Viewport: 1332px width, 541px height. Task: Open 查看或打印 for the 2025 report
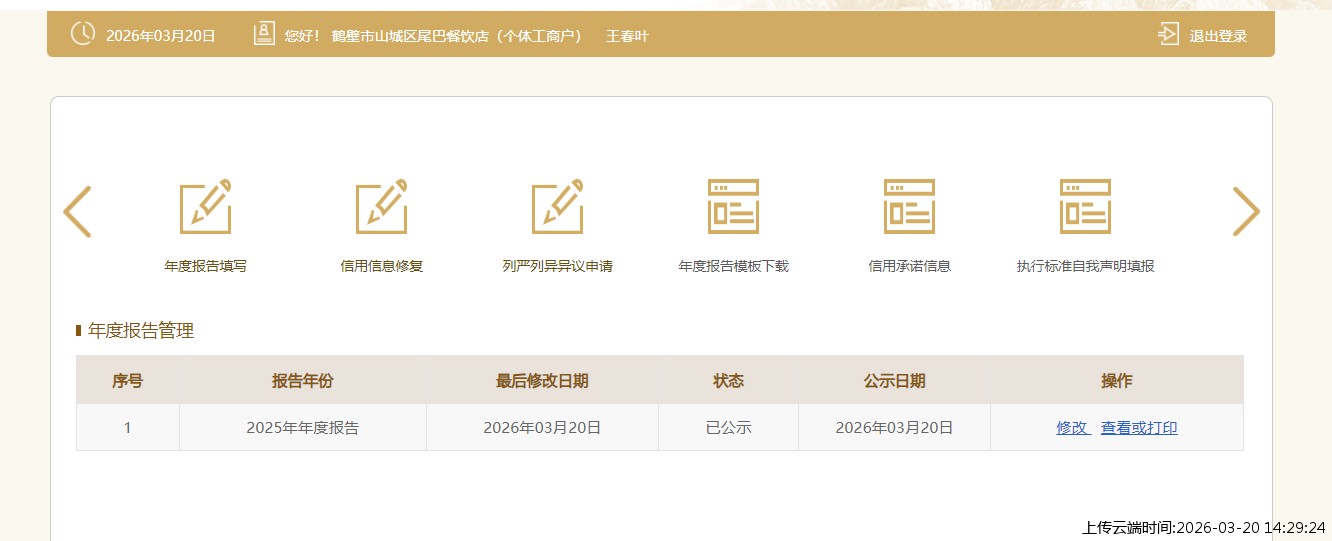[1139, 428]
